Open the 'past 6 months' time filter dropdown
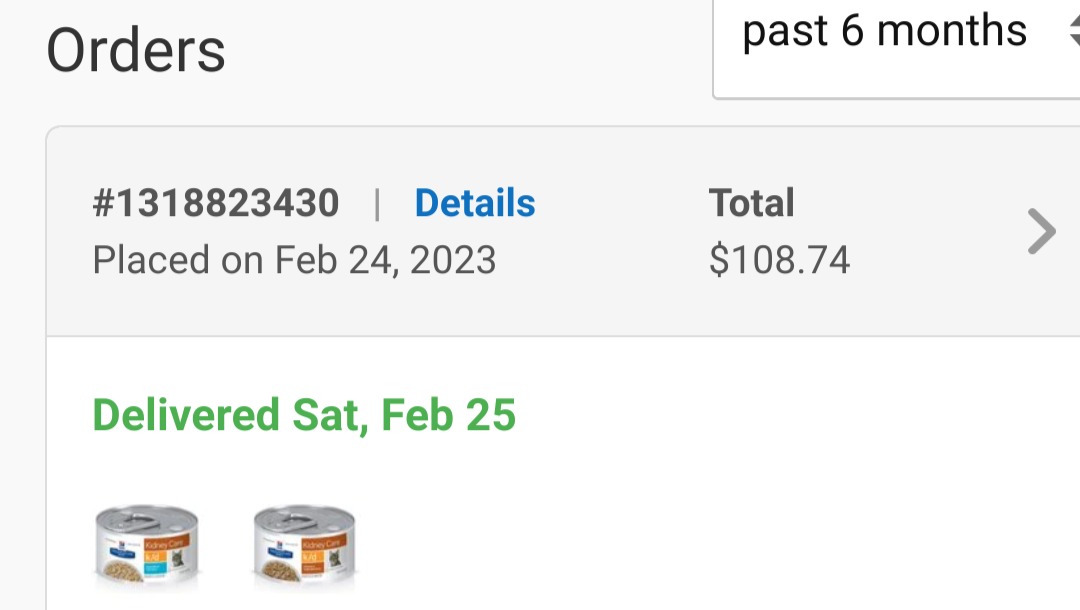The width and height of the screenshot is (1080, 610). tap(896, 48)
